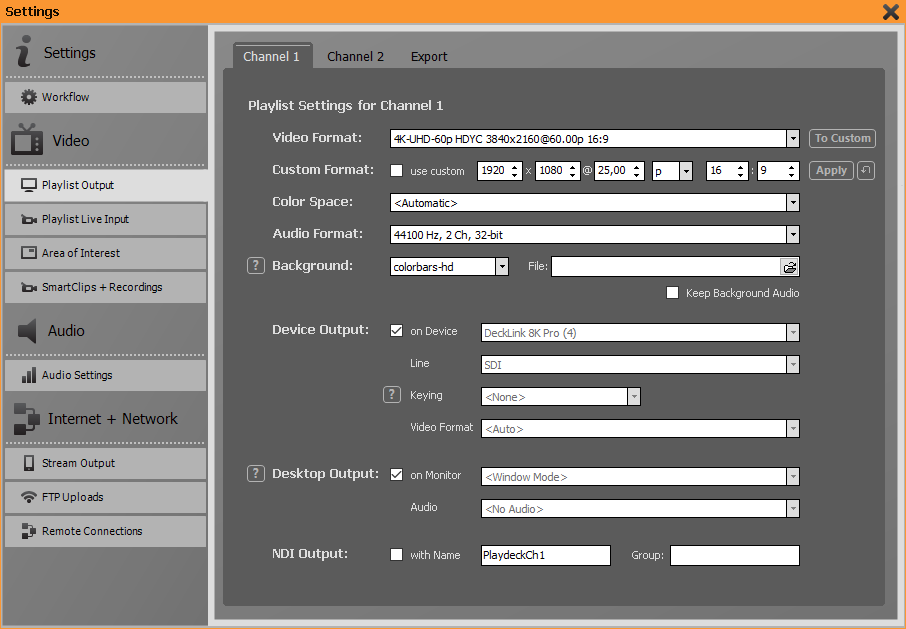Click the Area of Interest frame icon
This screenshot has width=906, height=629.
tap(28, 252)
